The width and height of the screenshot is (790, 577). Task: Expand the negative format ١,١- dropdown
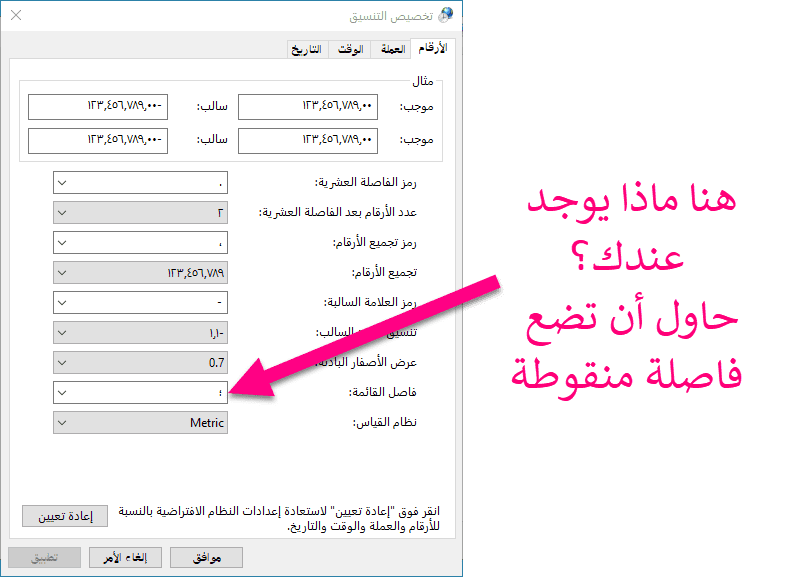pos(62,333)
